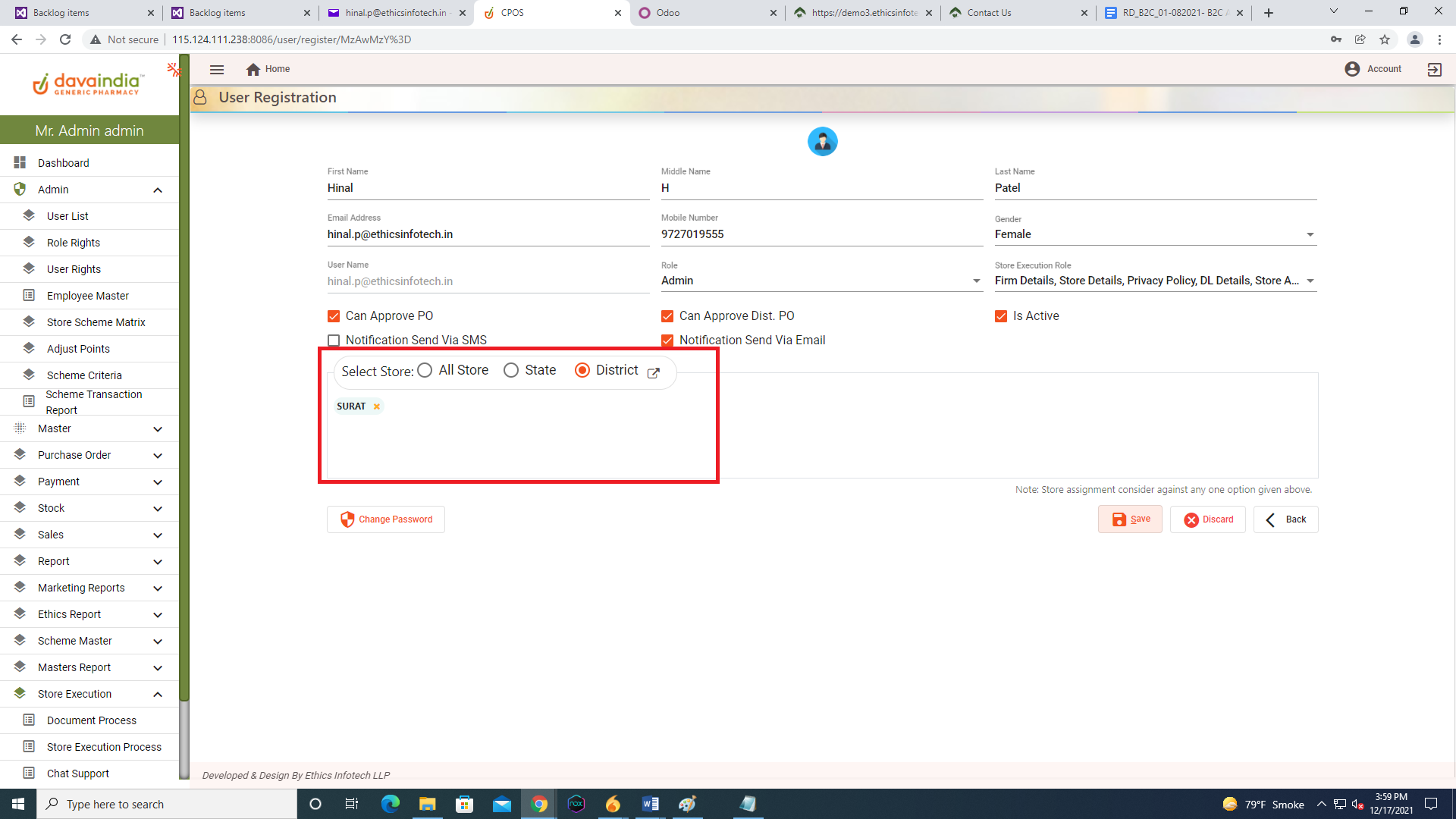Remove the SURAT district chip
This screenshot has width=1456, height=819.
tap(377, 406)
